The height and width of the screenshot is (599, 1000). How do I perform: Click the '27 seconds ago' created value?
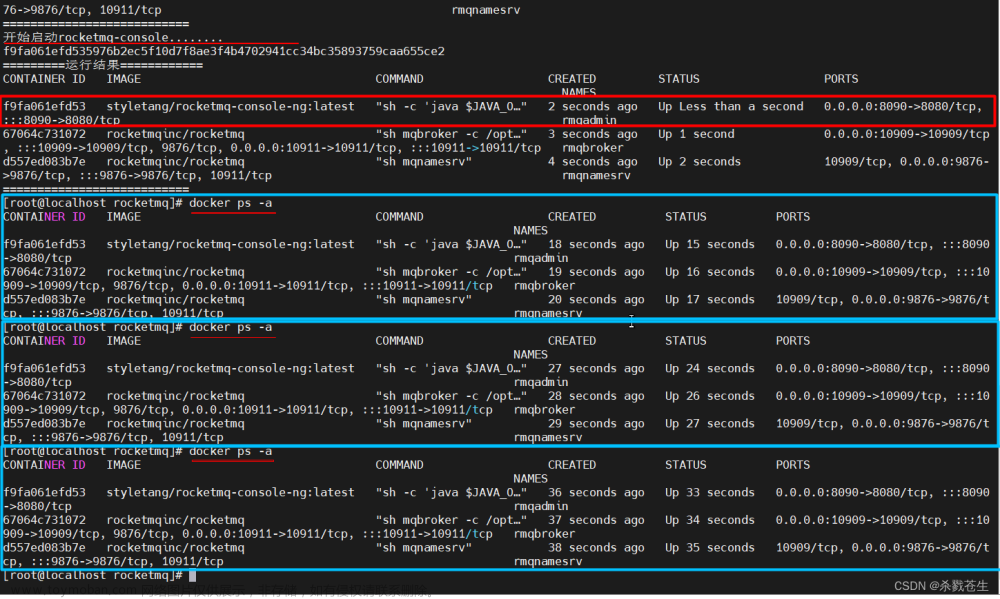pos(596,368)
